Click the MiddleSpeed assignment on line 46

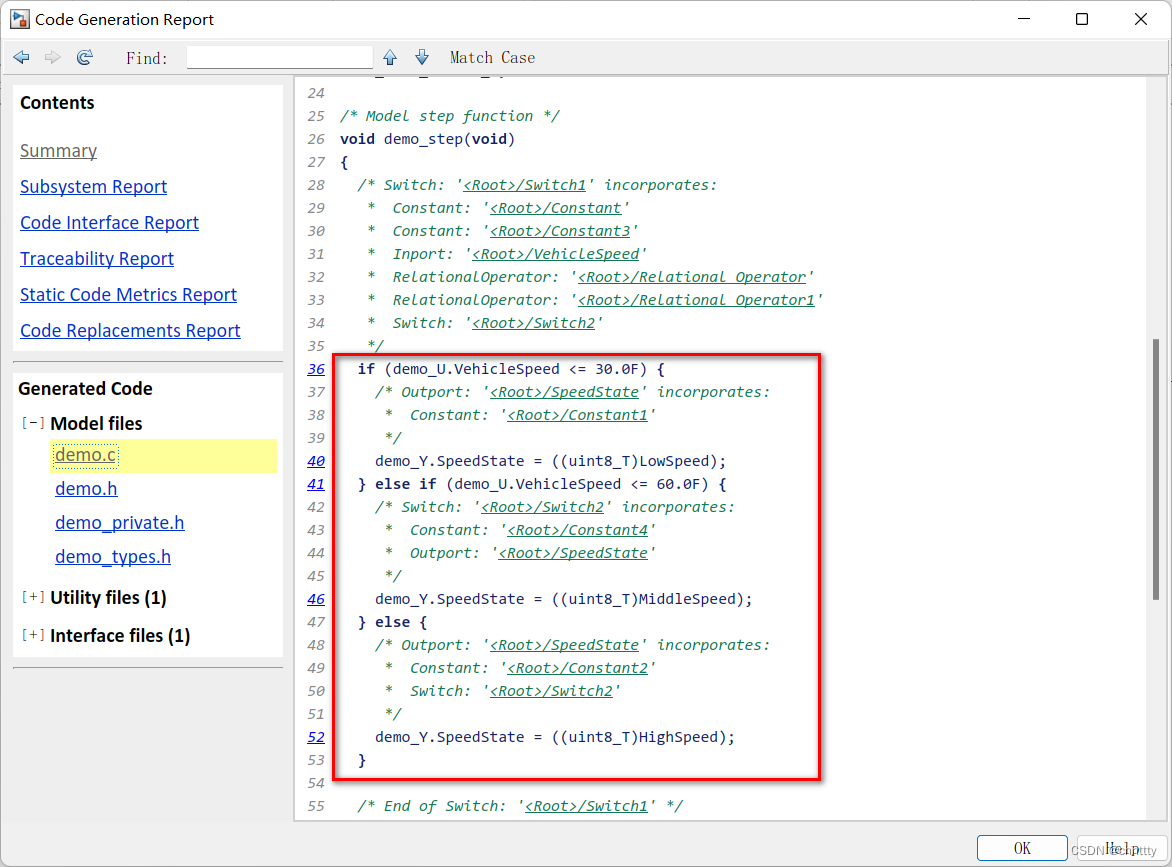(x=564, y=599)
